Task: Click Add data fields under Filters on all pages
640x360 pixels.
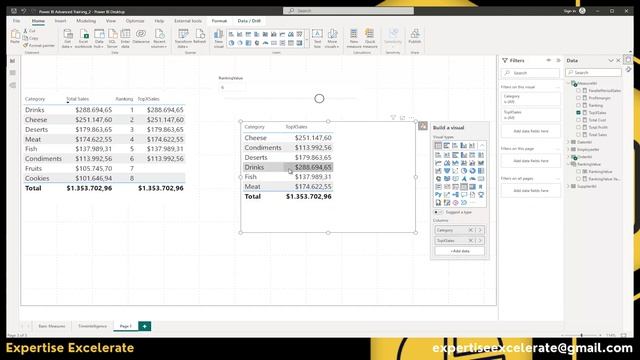Action: tap(531, 191)
